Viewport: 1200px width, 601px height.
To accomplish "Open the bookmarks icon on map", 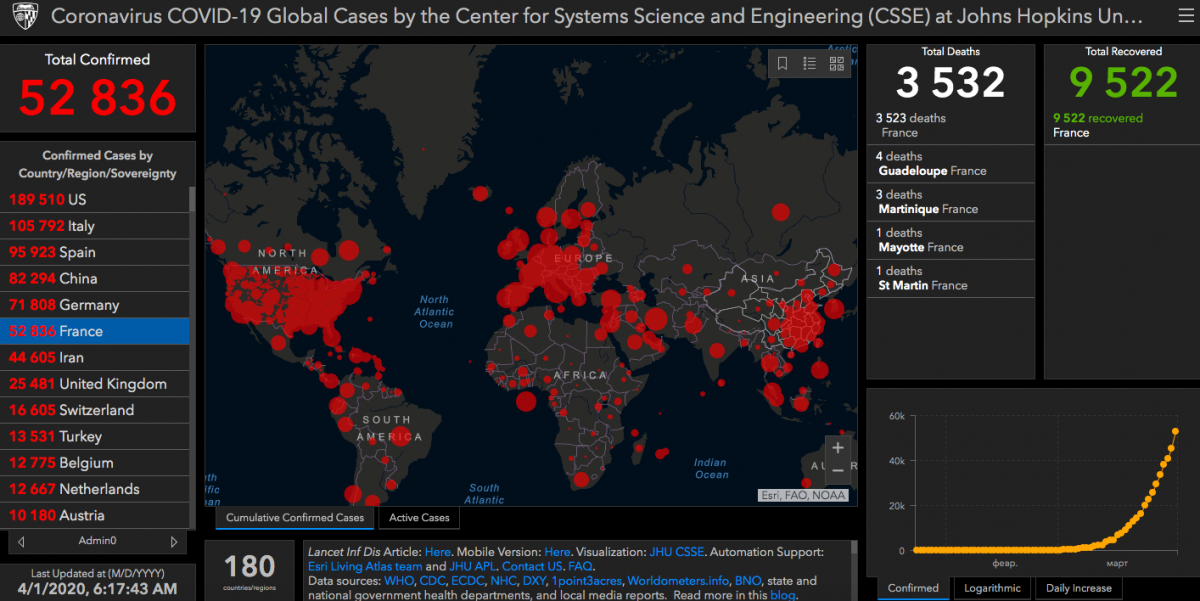I will pos(783,64).
